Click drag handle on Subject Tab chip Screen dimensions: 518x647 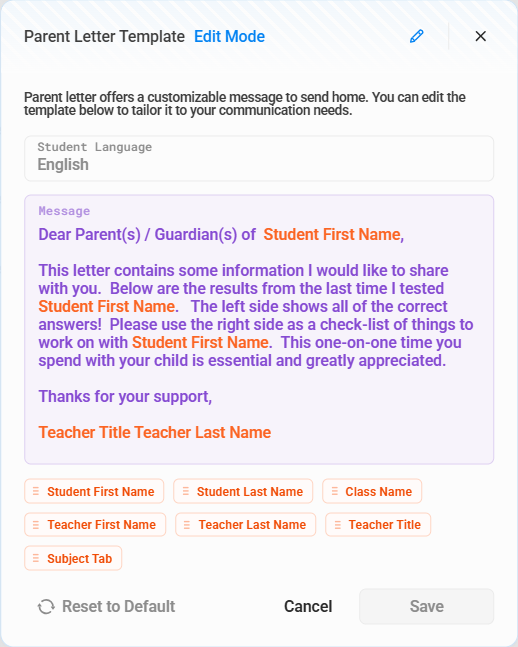point(36,558)
